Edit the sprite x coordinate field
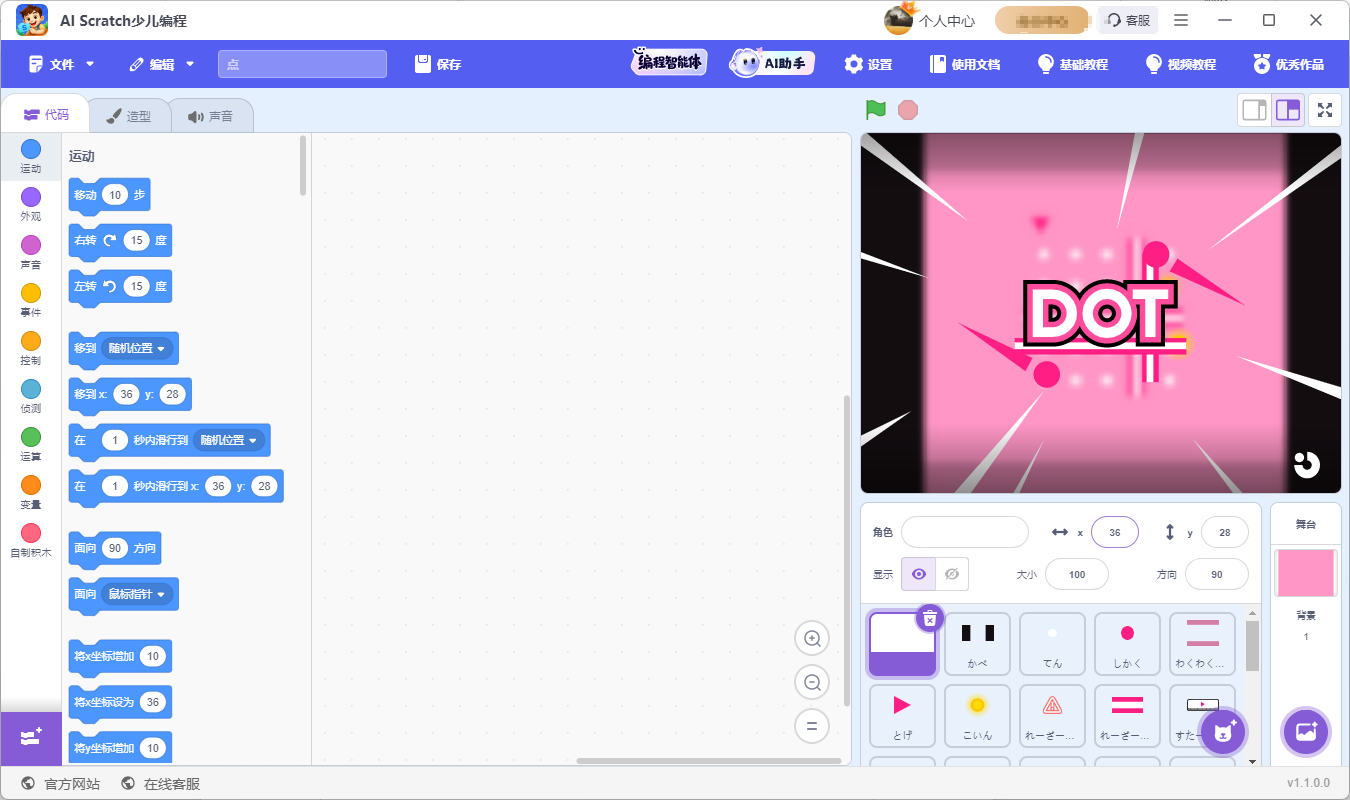Image resolution: width=1350 pixels, height=800 pixels. pyautogui.click(x=1115, y=533)
